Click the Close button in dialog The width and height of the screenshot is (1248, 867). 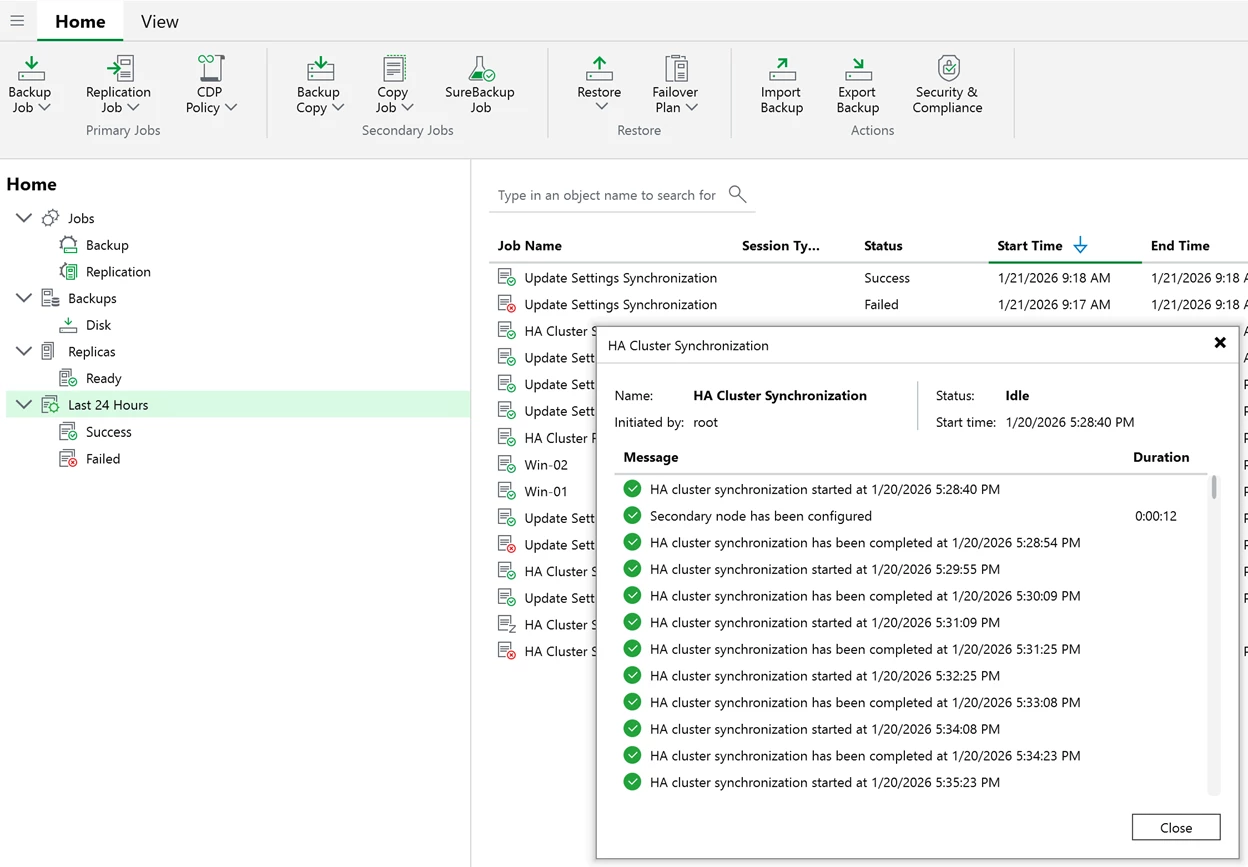pos(1175,828)
